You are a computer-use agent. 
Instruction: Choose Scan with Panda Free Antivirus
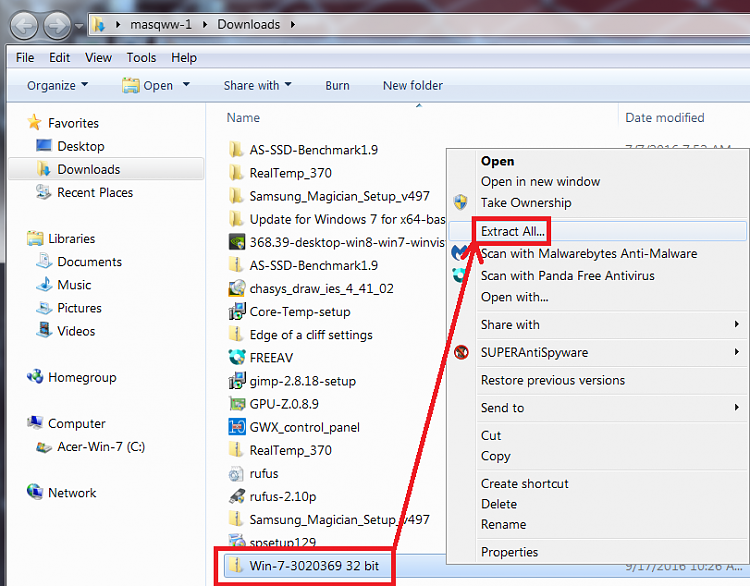coord(567,276)
